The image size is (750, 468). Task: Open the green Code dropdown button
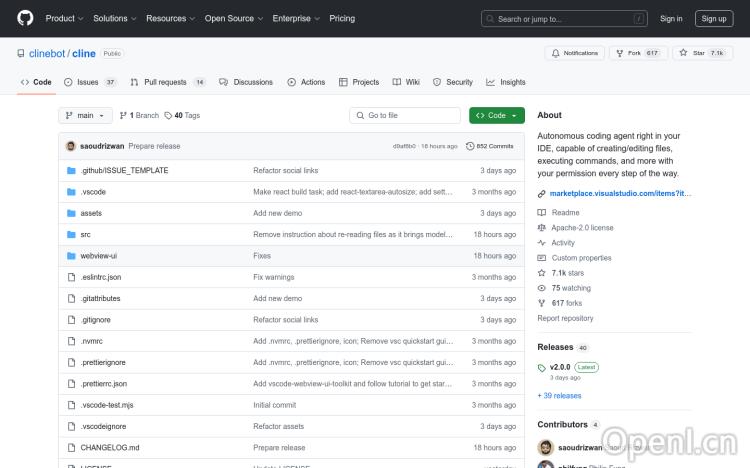(497, 116)
